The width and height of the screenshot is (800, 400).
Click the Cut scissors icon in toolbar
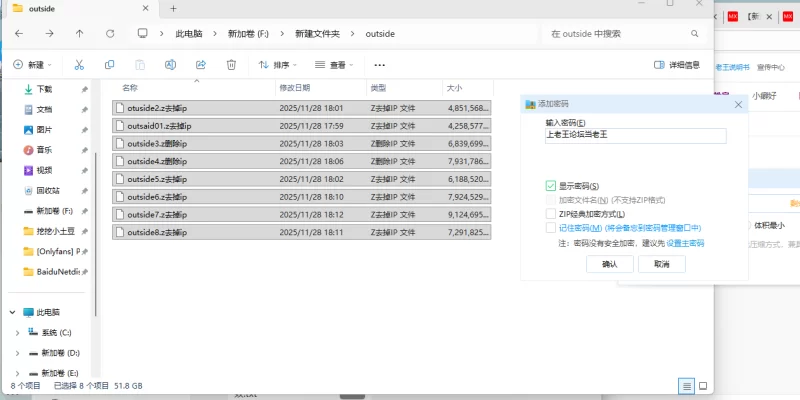tap(78, 65)
